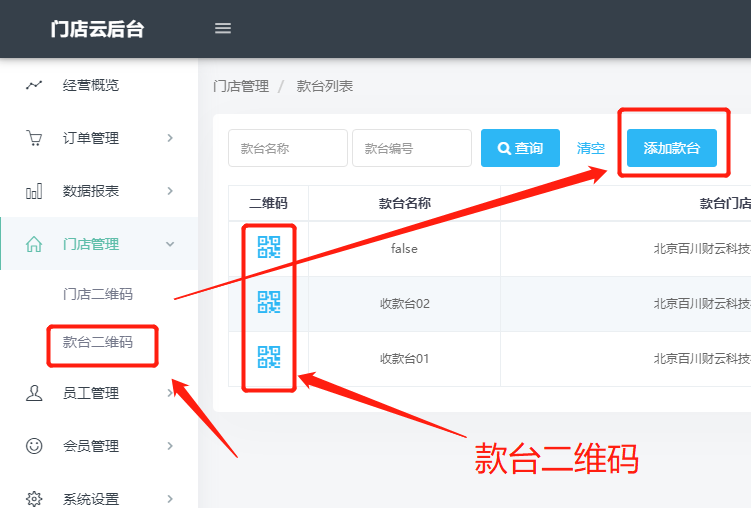
Task: Click the 门店云后台 logo title
Action: pyautogui.click(x=97, y=29)
